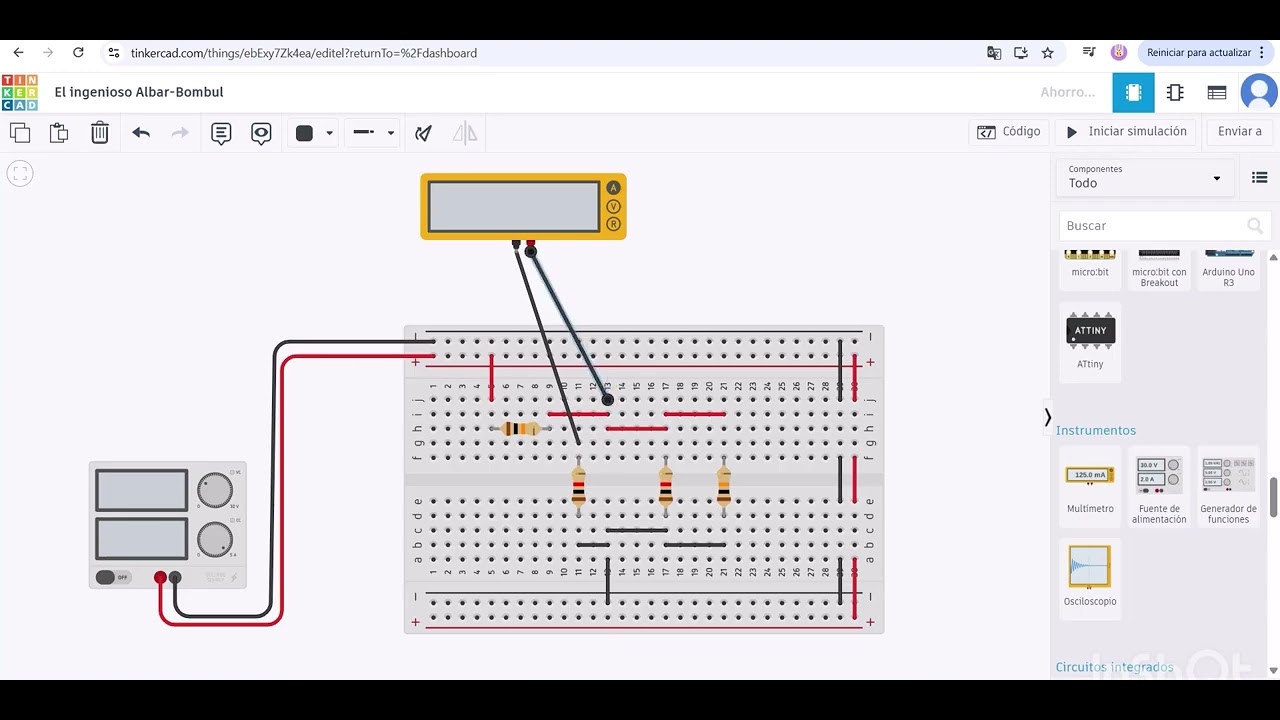The height and width of the screenshot is (720, 1280).
Task: Click the components panel scrollbar
Action: [1273, 497]
